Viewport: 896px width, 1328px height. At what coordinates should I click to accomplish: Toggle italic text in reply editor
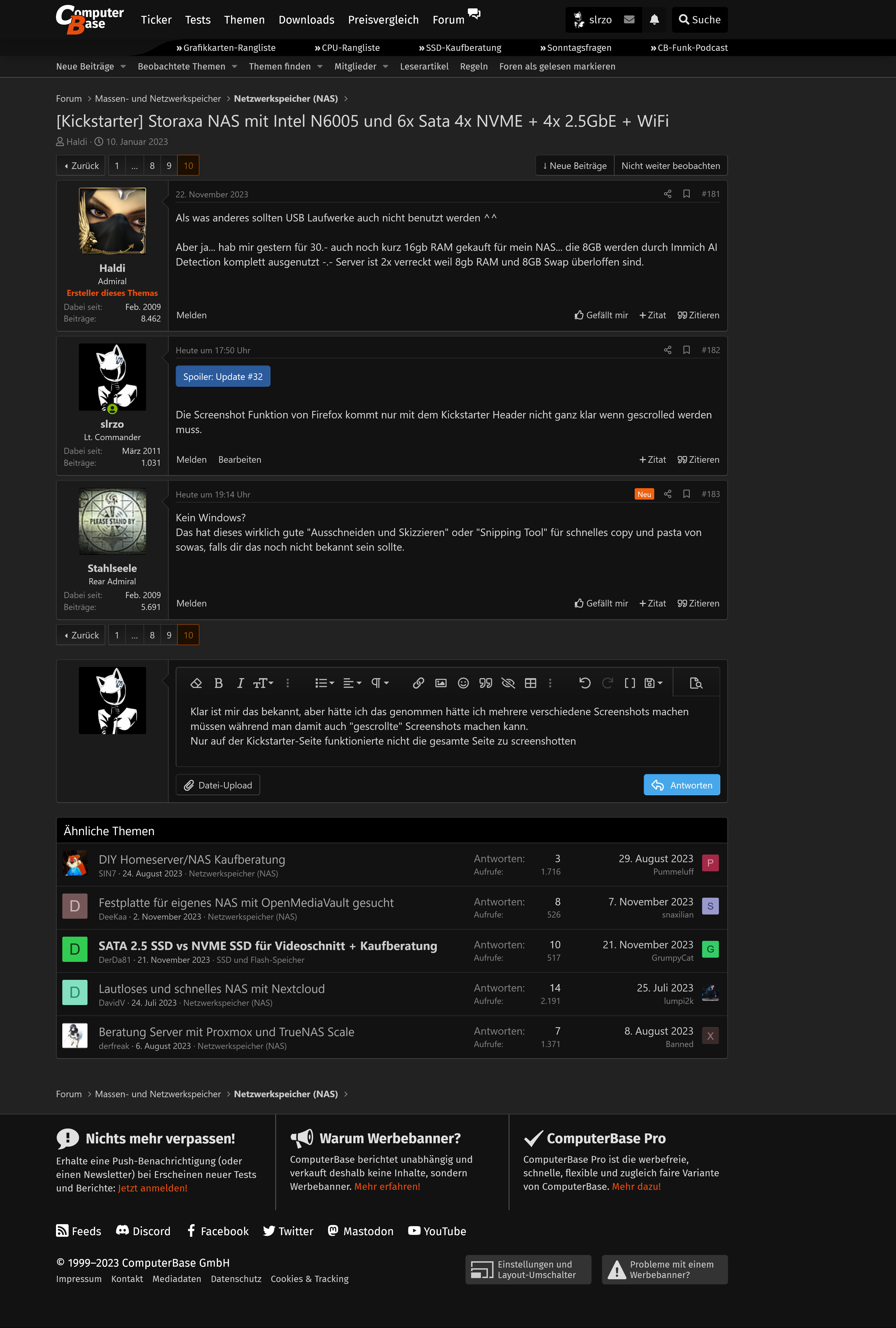(241, 683)
